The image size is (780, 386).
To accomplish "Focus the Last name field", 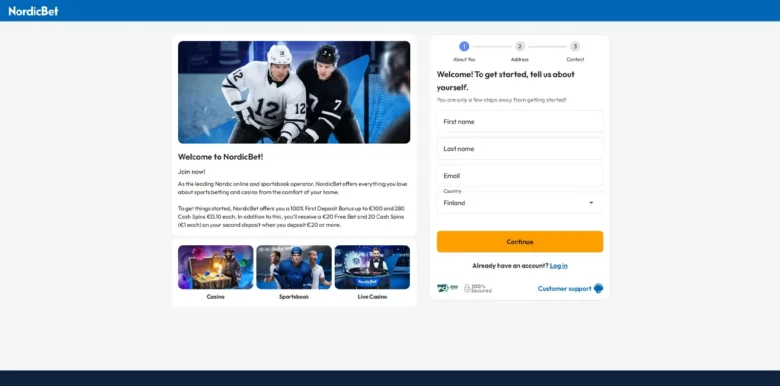I will click(520, 149).
